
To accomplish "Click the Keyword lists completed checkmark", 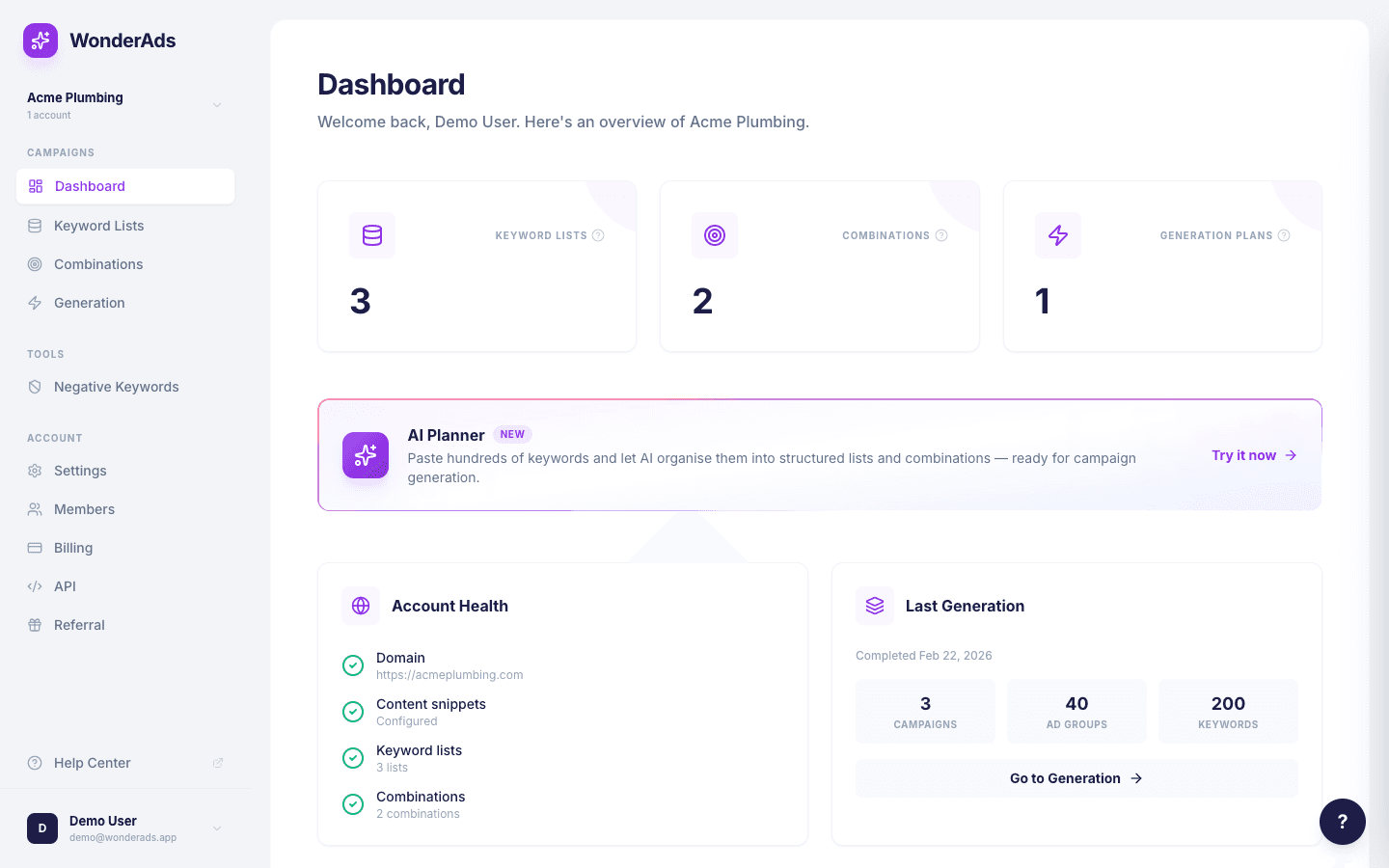I will (353, 757).
